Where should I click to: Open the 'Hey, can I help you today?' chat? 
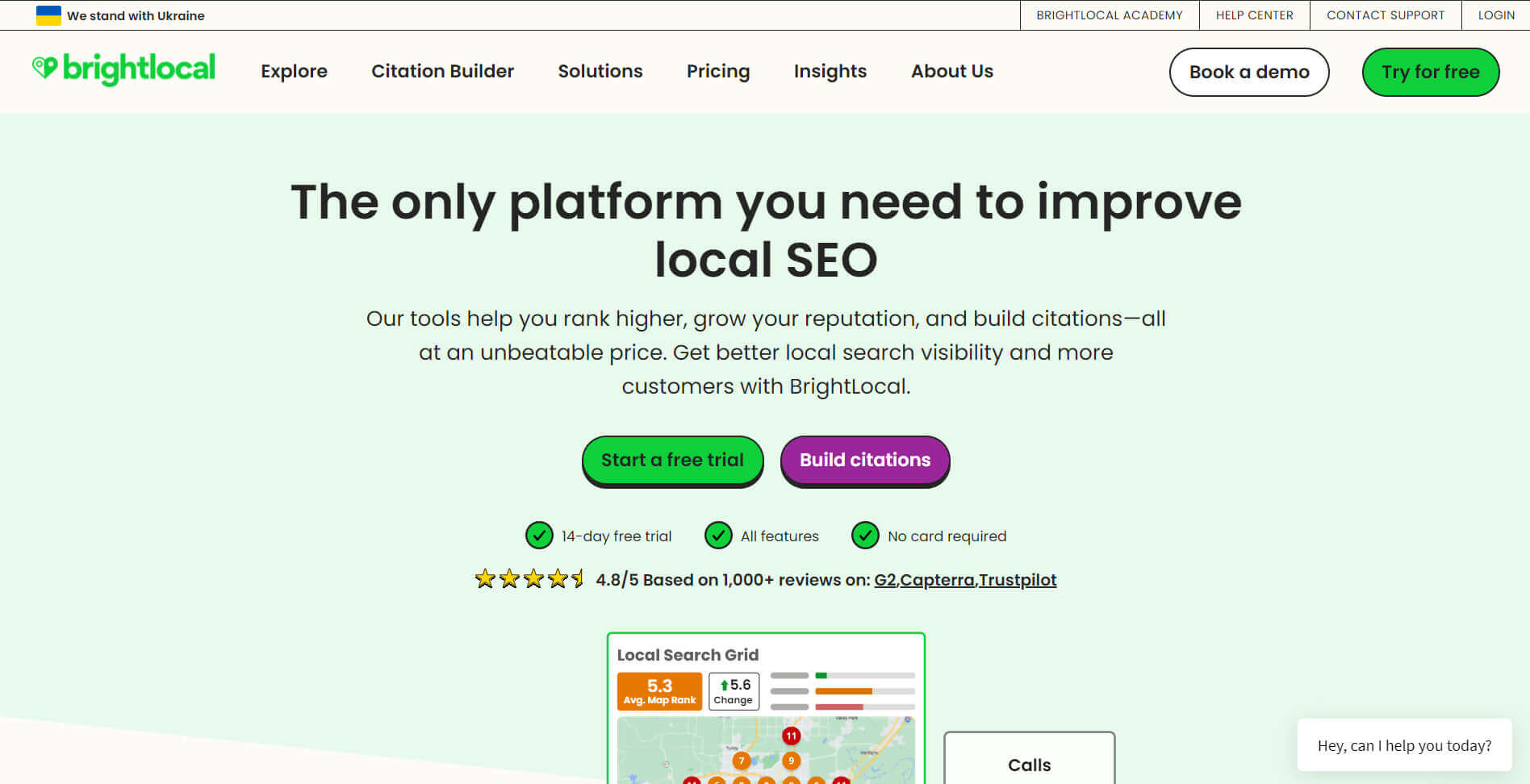tap(1404, 745)
